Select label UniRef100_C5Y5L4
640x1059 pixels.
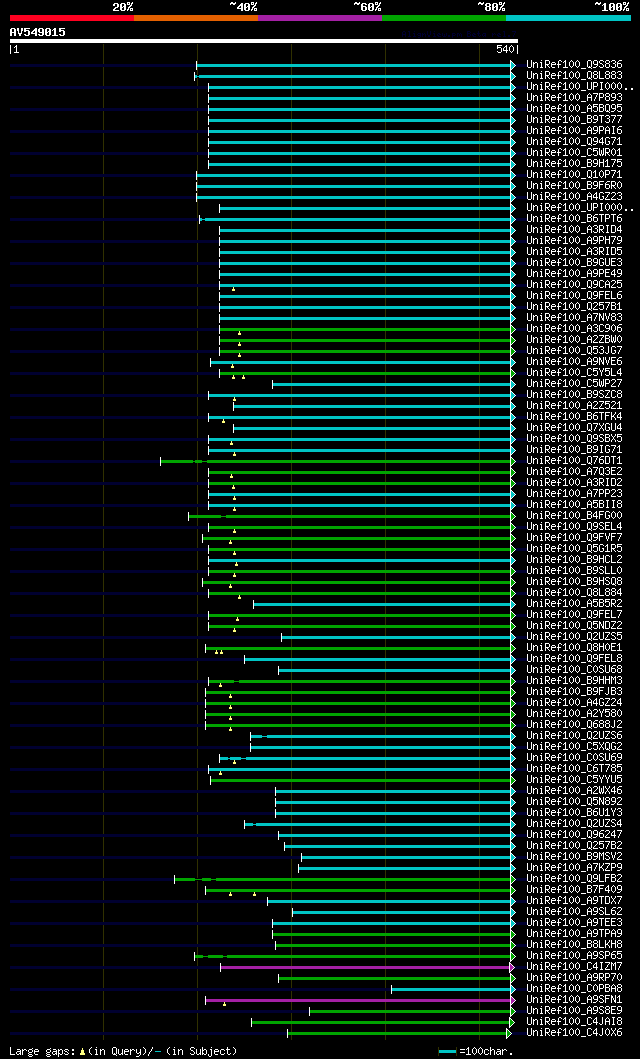coord(575,373)
